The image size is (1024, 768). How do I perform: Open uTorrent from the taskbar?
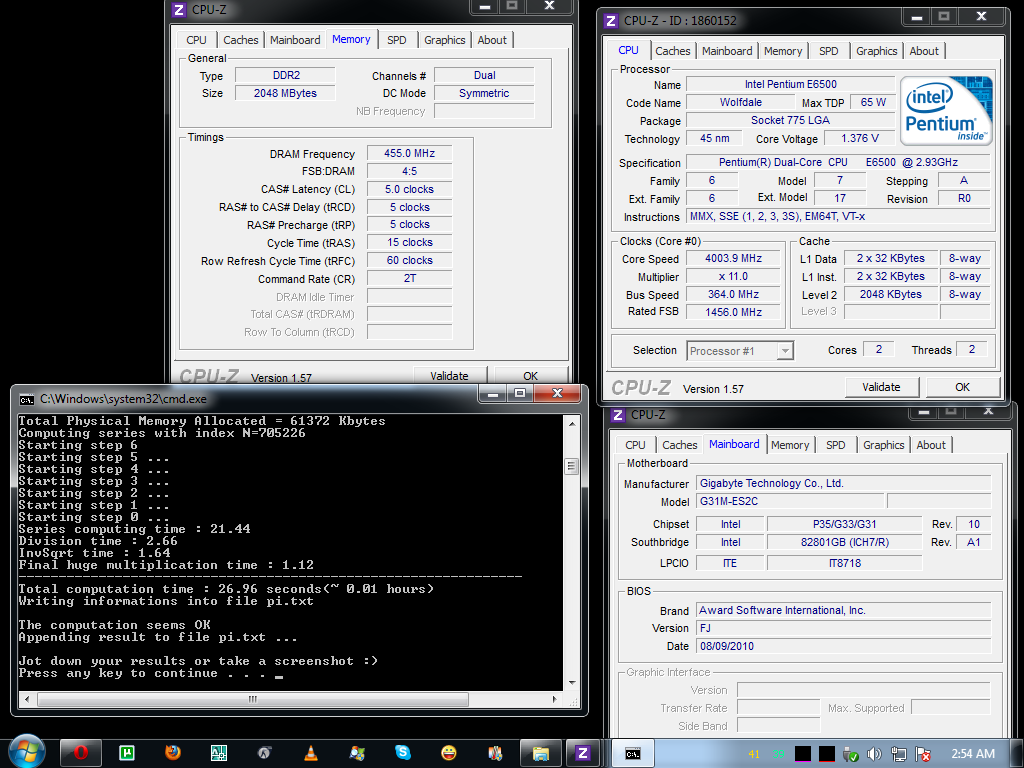tap(127, 753)
